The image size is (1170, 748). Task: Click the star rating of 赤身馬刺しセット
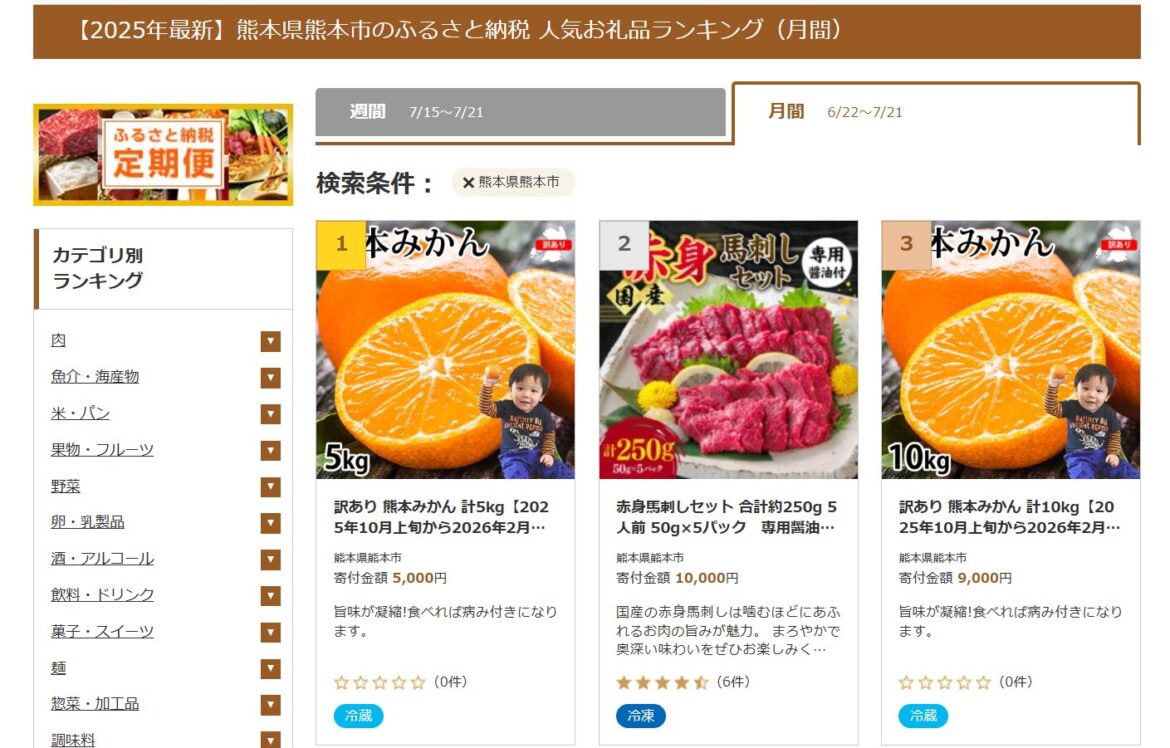point(662,682)
